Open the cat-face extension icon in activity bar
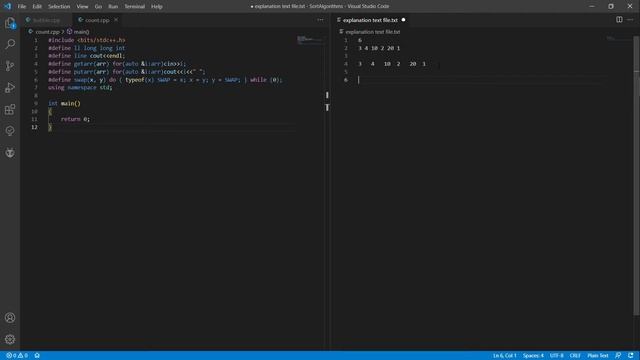The width and height of the screenshot is (640, 360). [x=10, y=153]
